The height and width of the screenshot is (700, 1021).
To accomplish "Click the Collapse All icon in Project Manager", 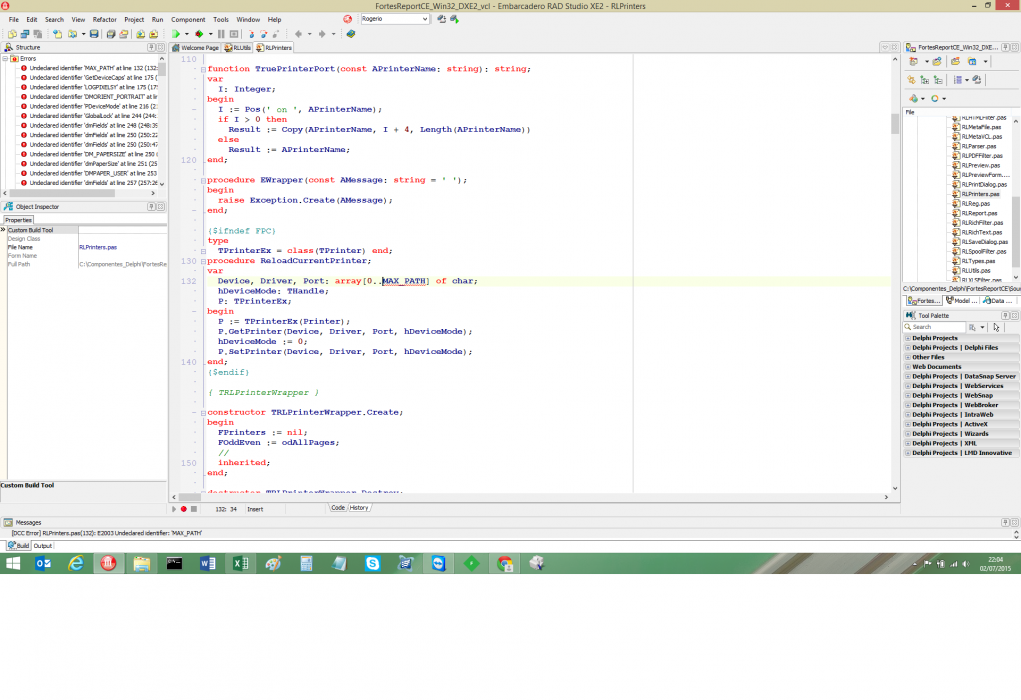I will 938,80.
